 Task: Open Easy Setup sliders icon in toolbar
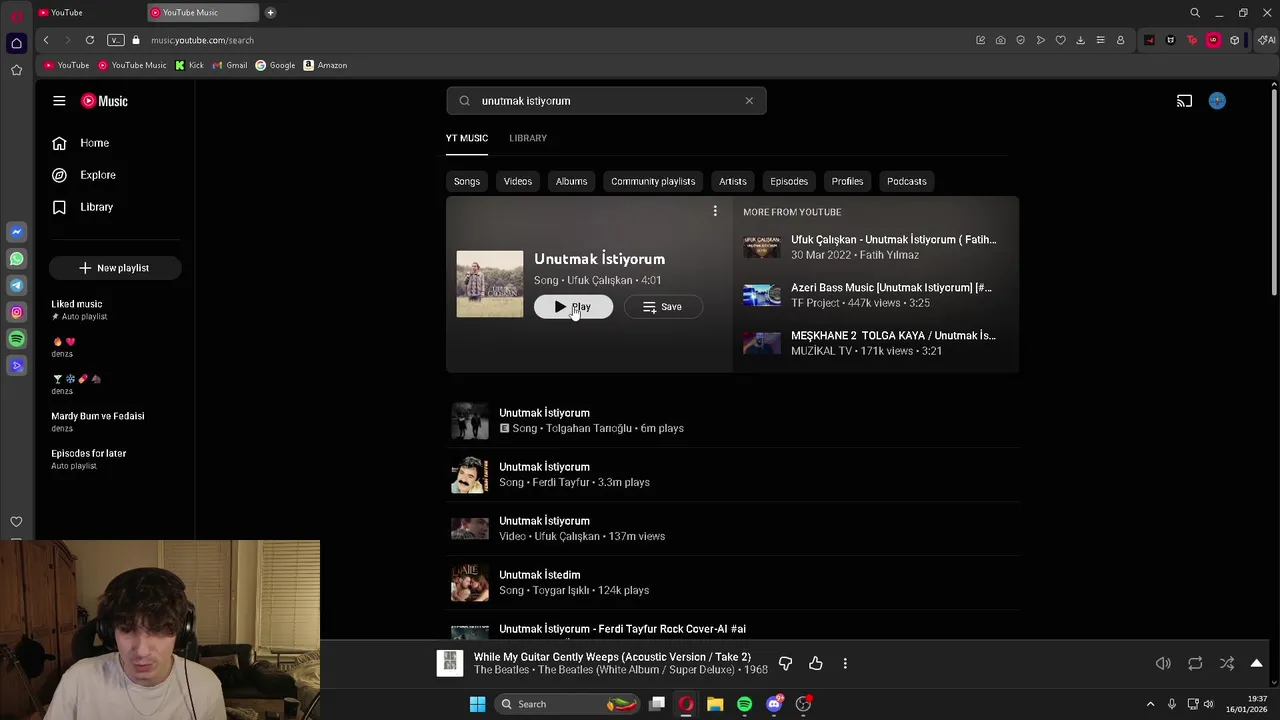[x=1100, y=40]
